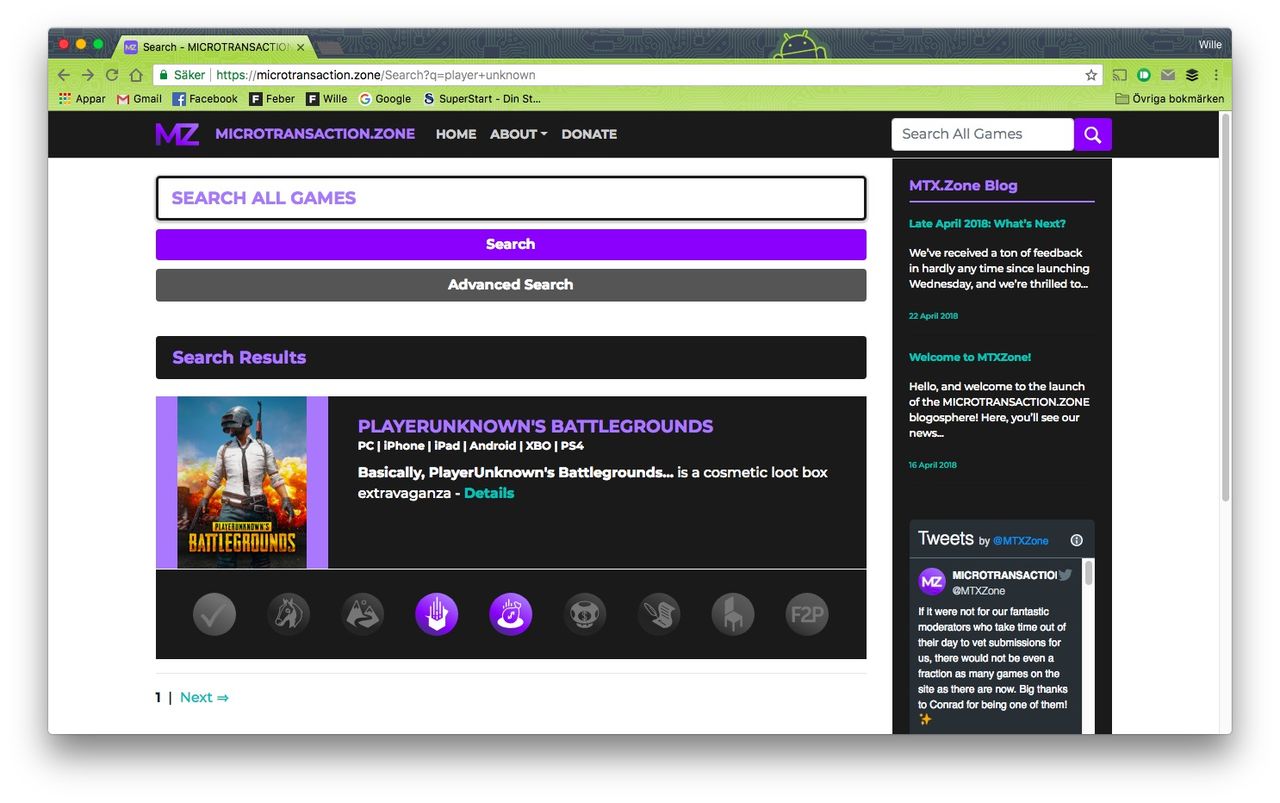
Task: Click the mountain path badge icon
Action: coord(362,614)
